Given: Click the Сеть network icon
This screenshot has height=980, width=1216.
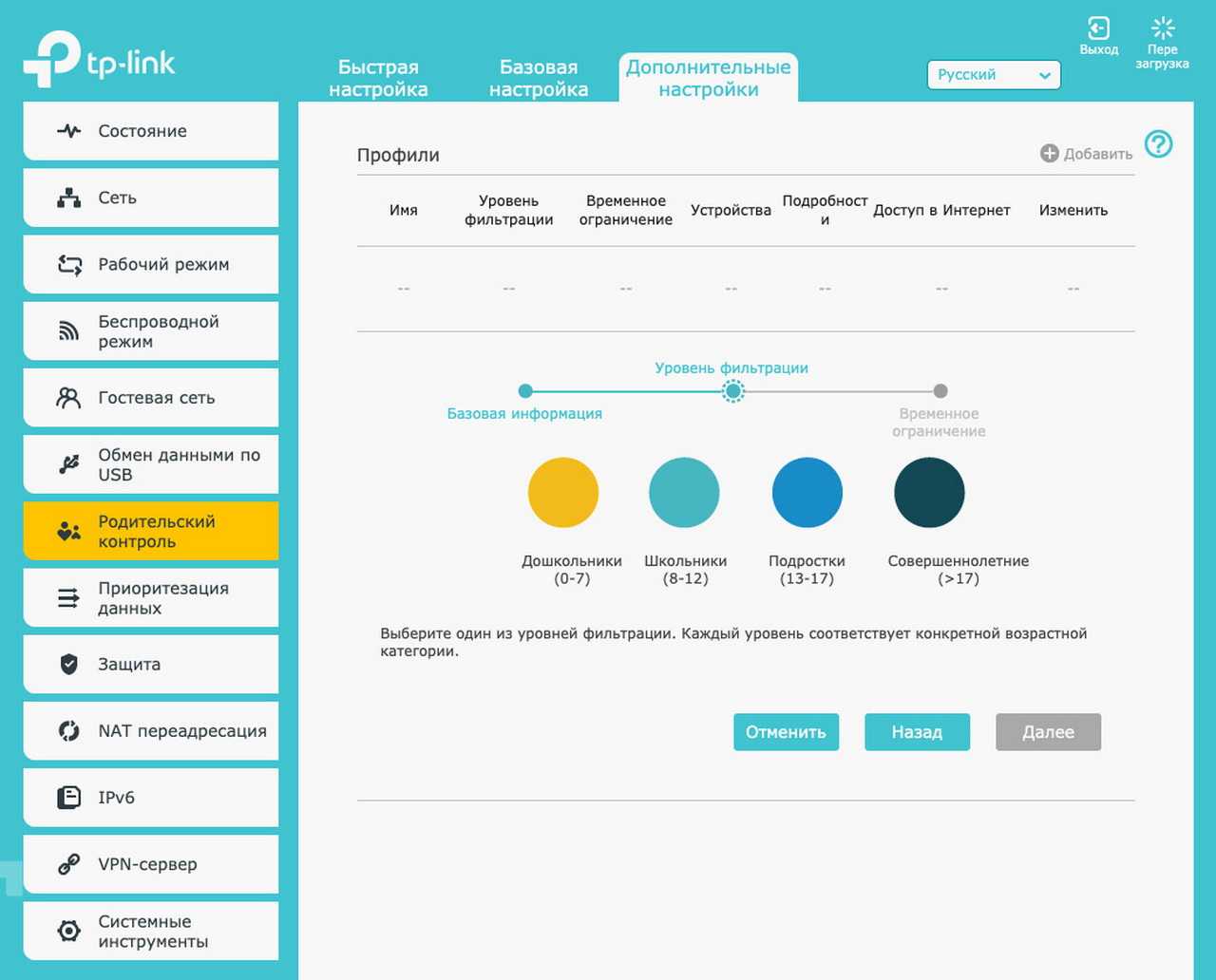Looking at the screenshot, I should [68, 198].
